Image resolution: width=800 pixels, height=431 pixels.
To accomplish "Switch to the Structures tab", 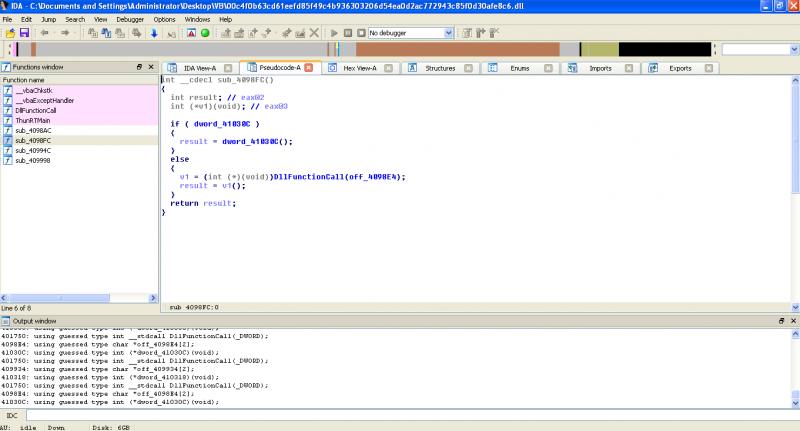I will 440,68.
